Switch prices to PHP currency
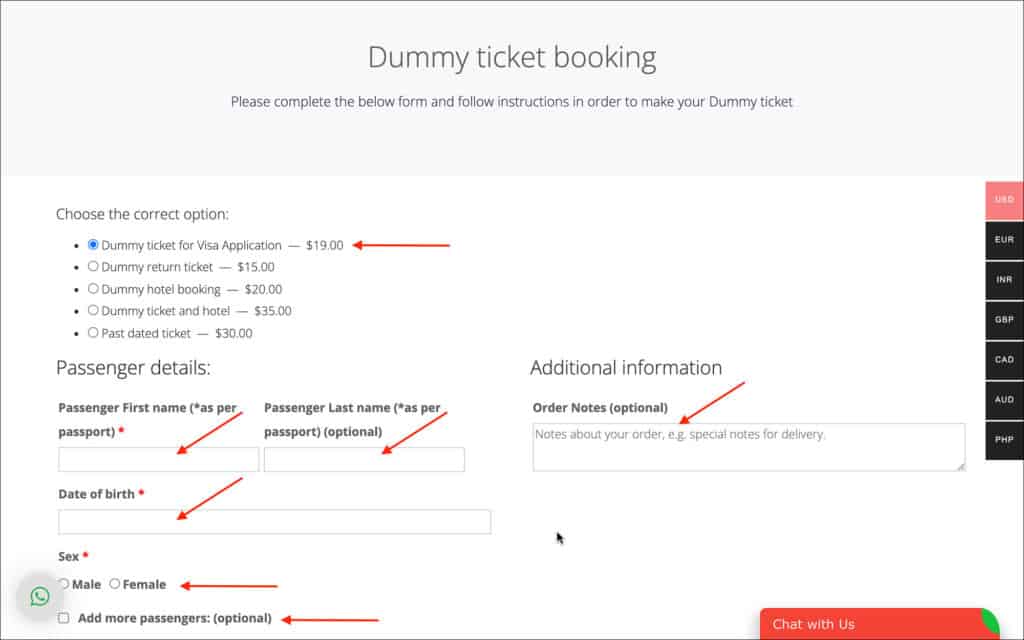This screenshot has height=640, width=1024. tap(1004, 440)
